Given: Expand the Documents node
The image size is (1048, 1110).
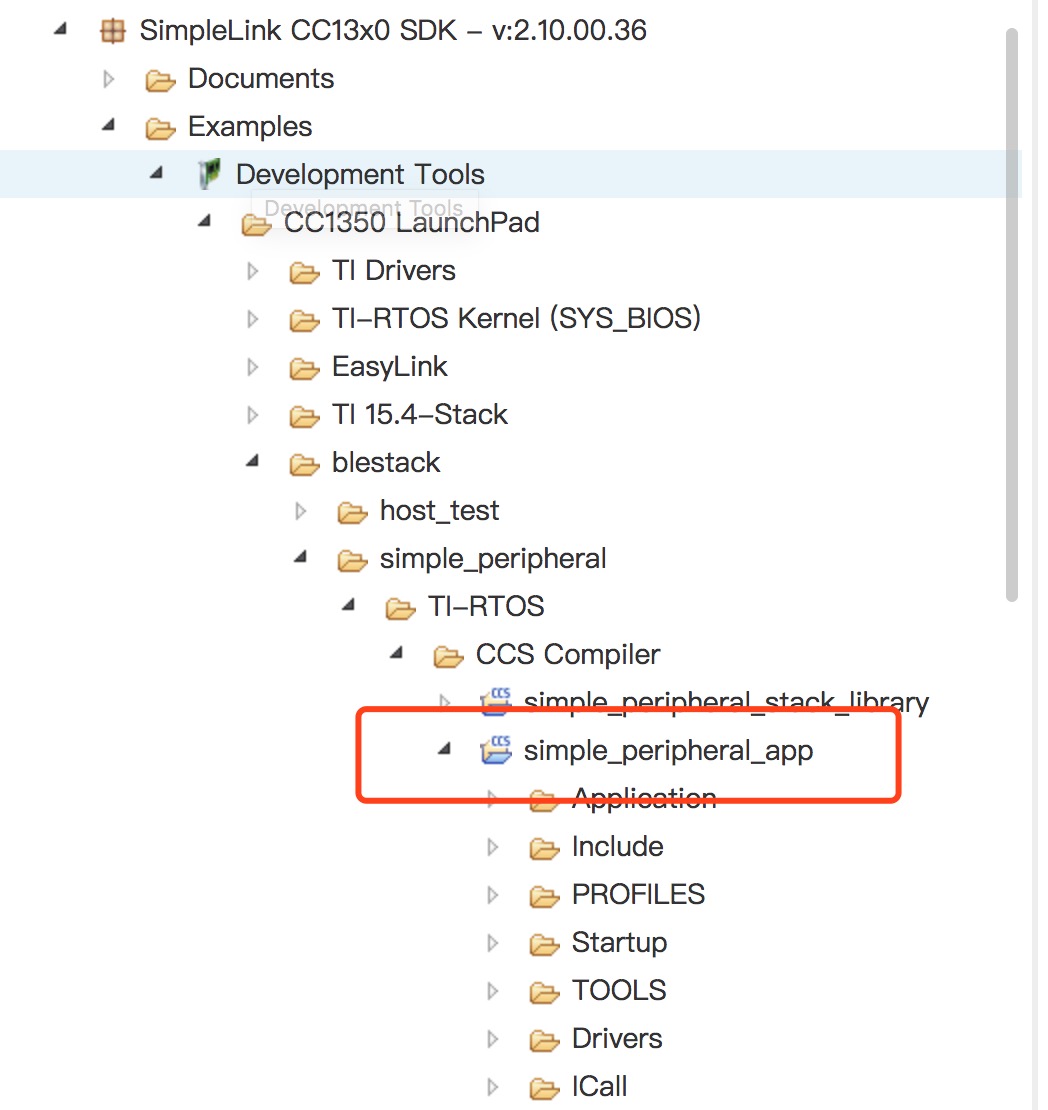Looking at the screenshot, I should [x=108, y=79].
